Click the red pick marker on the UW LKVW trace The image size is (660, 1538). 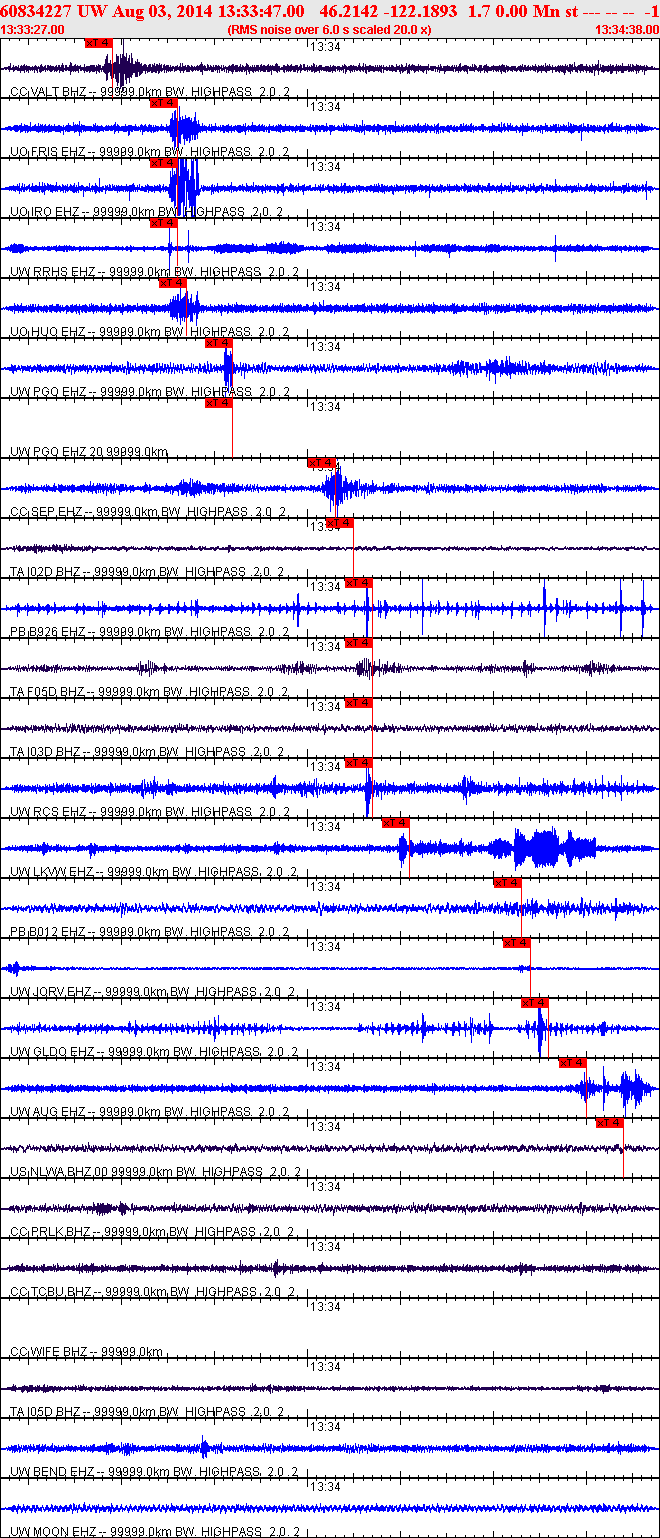(x=395, y=823)
